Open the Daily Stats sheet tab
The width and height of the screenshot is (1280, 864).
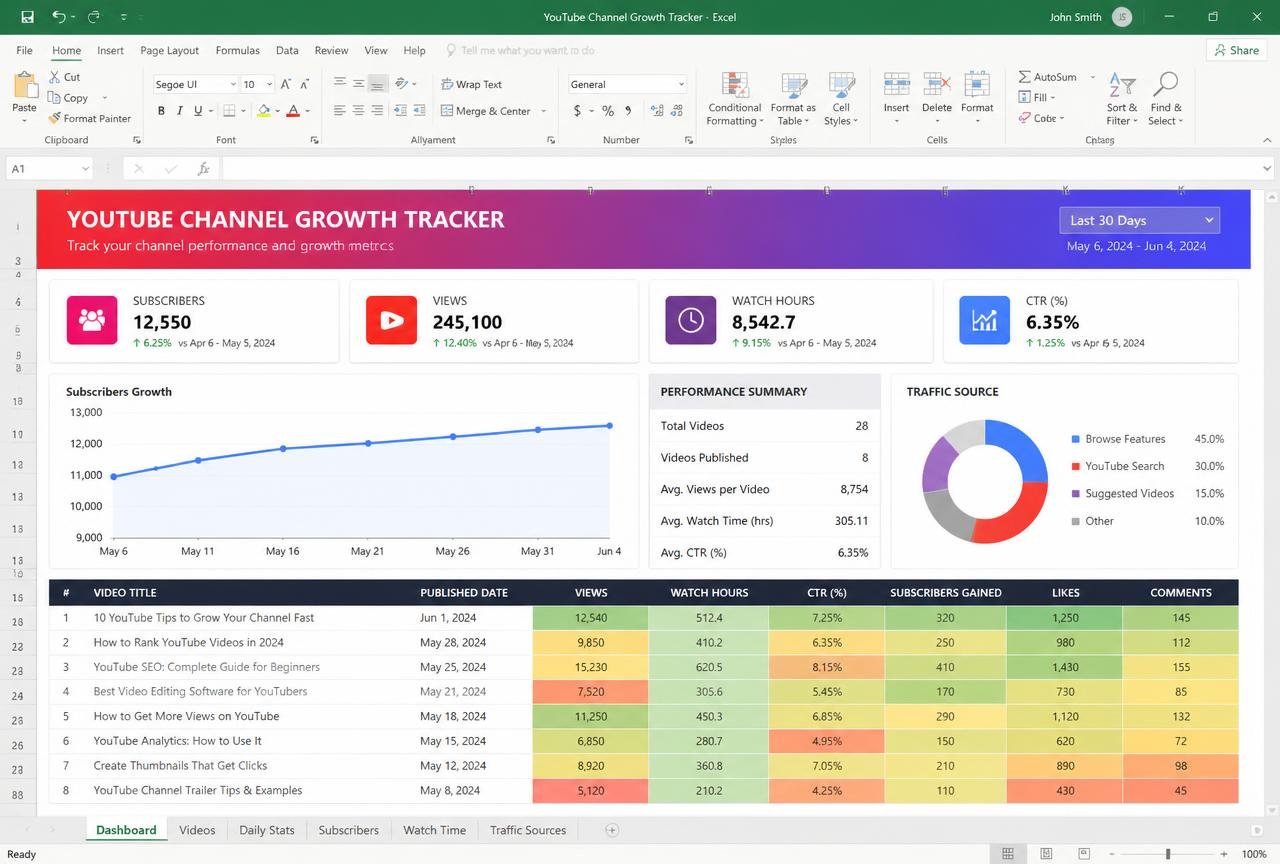267,830
